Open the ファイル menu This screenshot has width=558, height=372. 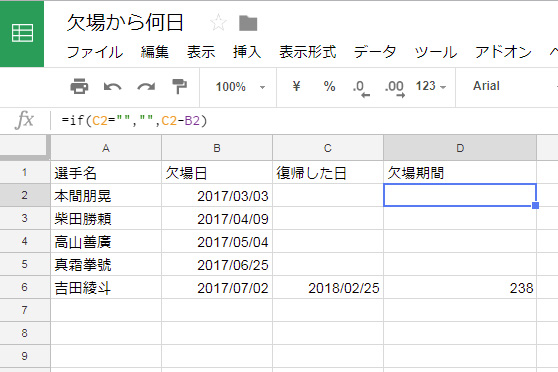(x=95, y=52)
